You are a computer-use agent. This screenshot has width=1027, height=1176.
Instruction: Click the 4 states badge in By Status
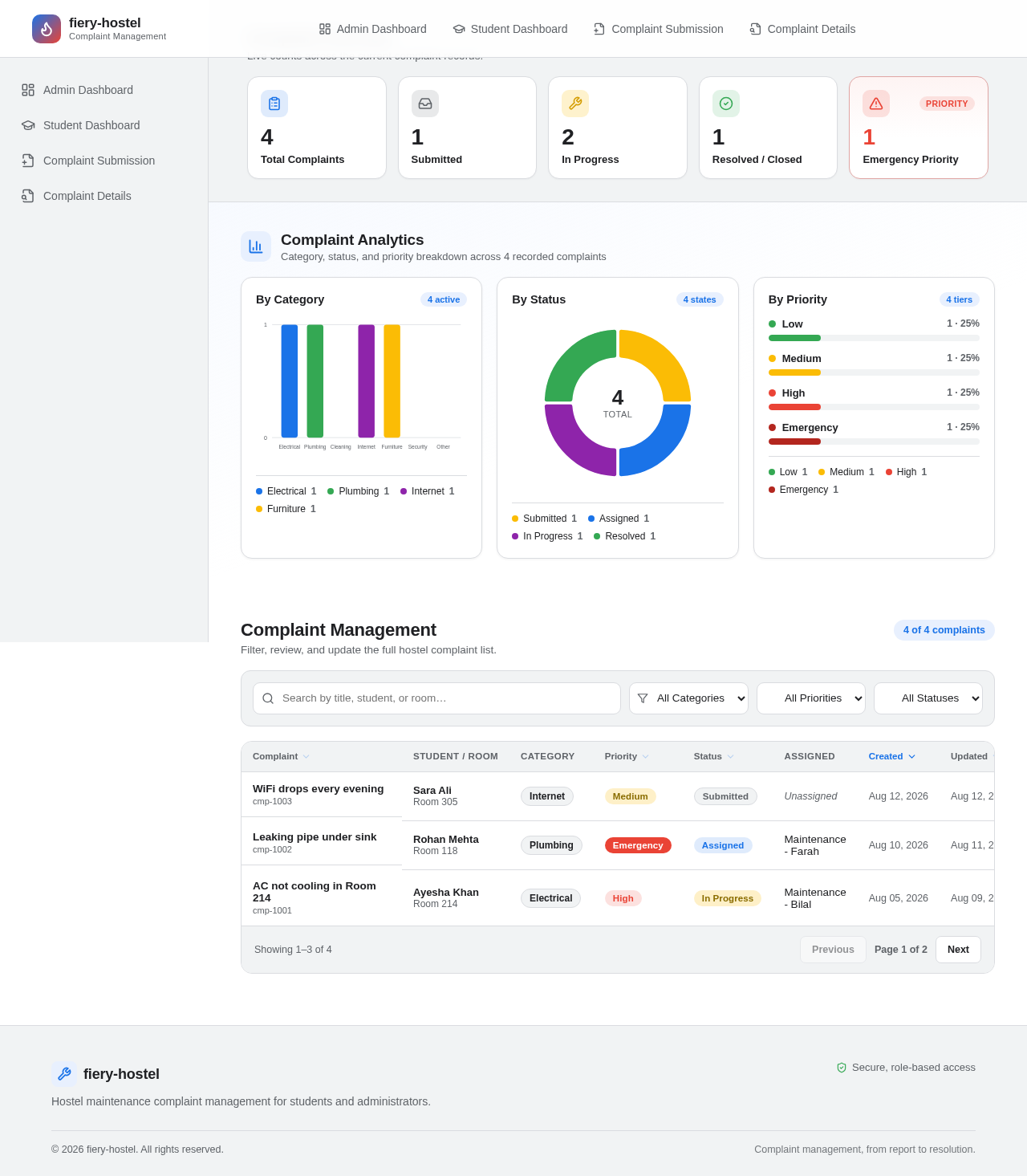pyautogui.click(x=700, y=299)
